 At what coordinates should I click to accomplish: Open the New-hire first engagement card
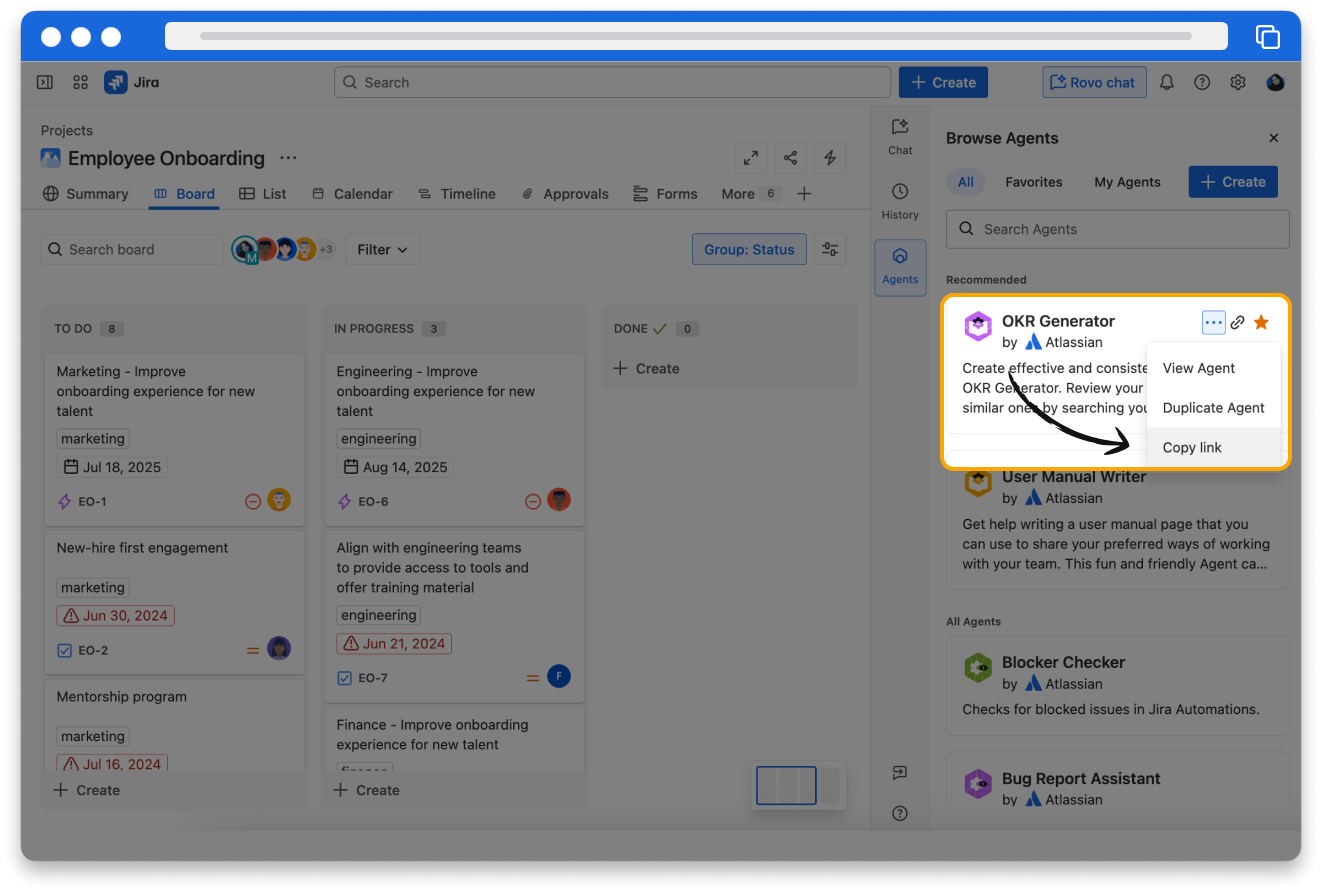pos(174,602)
